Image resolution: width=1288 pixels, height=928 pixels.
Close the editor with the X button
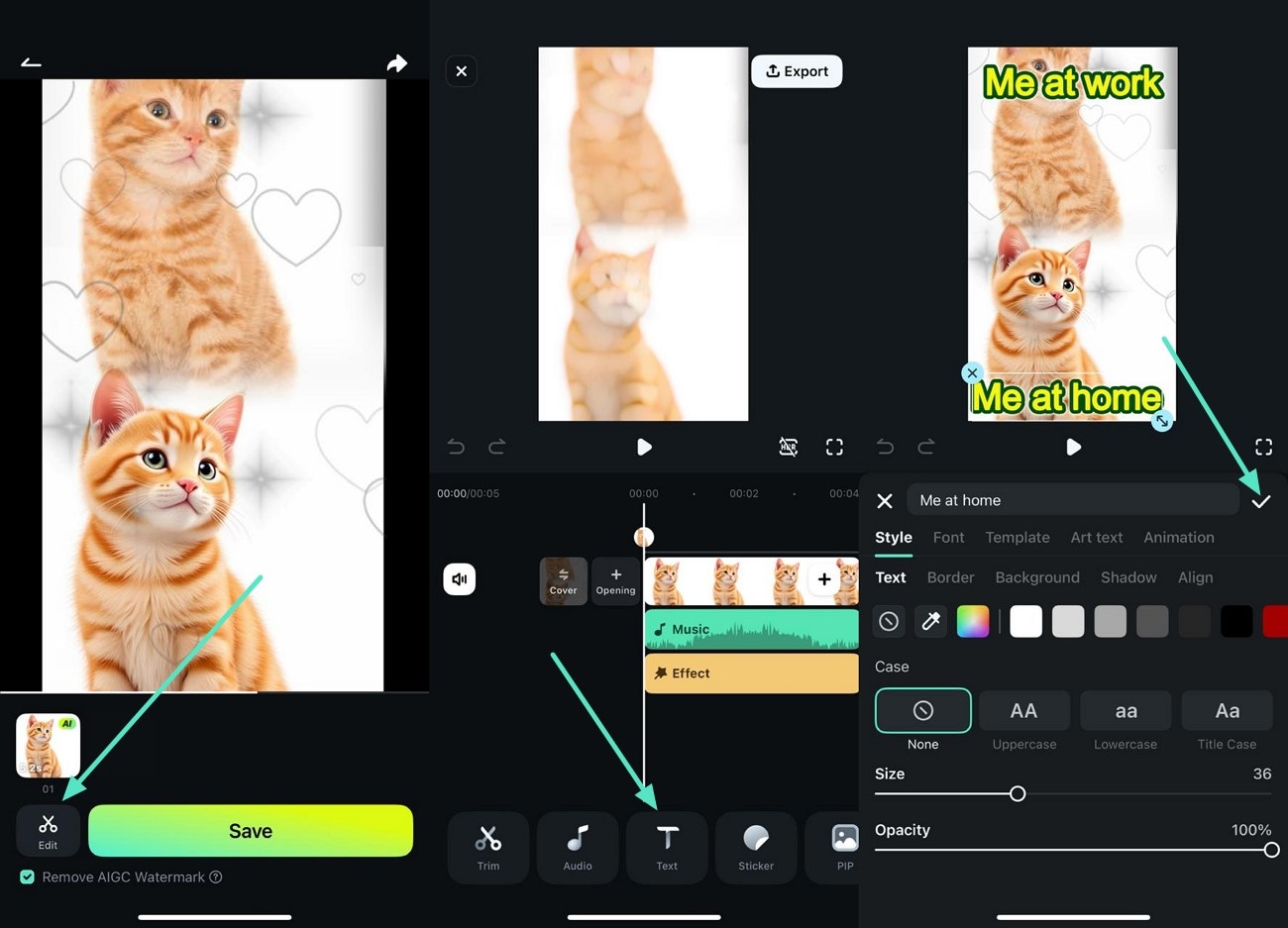pyautogui.click(x=461, y=71)
